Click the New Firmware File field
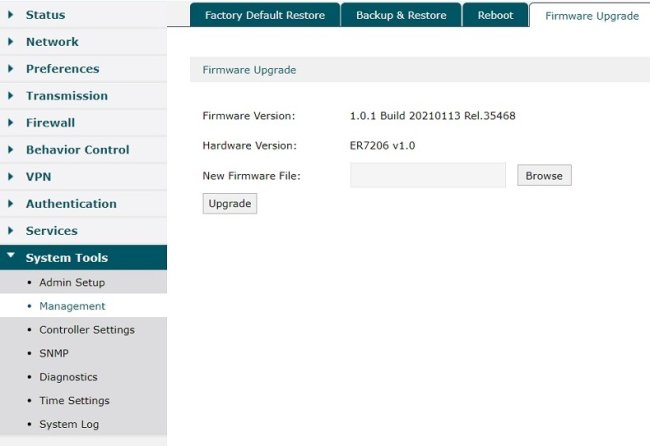 coord(427,176)
